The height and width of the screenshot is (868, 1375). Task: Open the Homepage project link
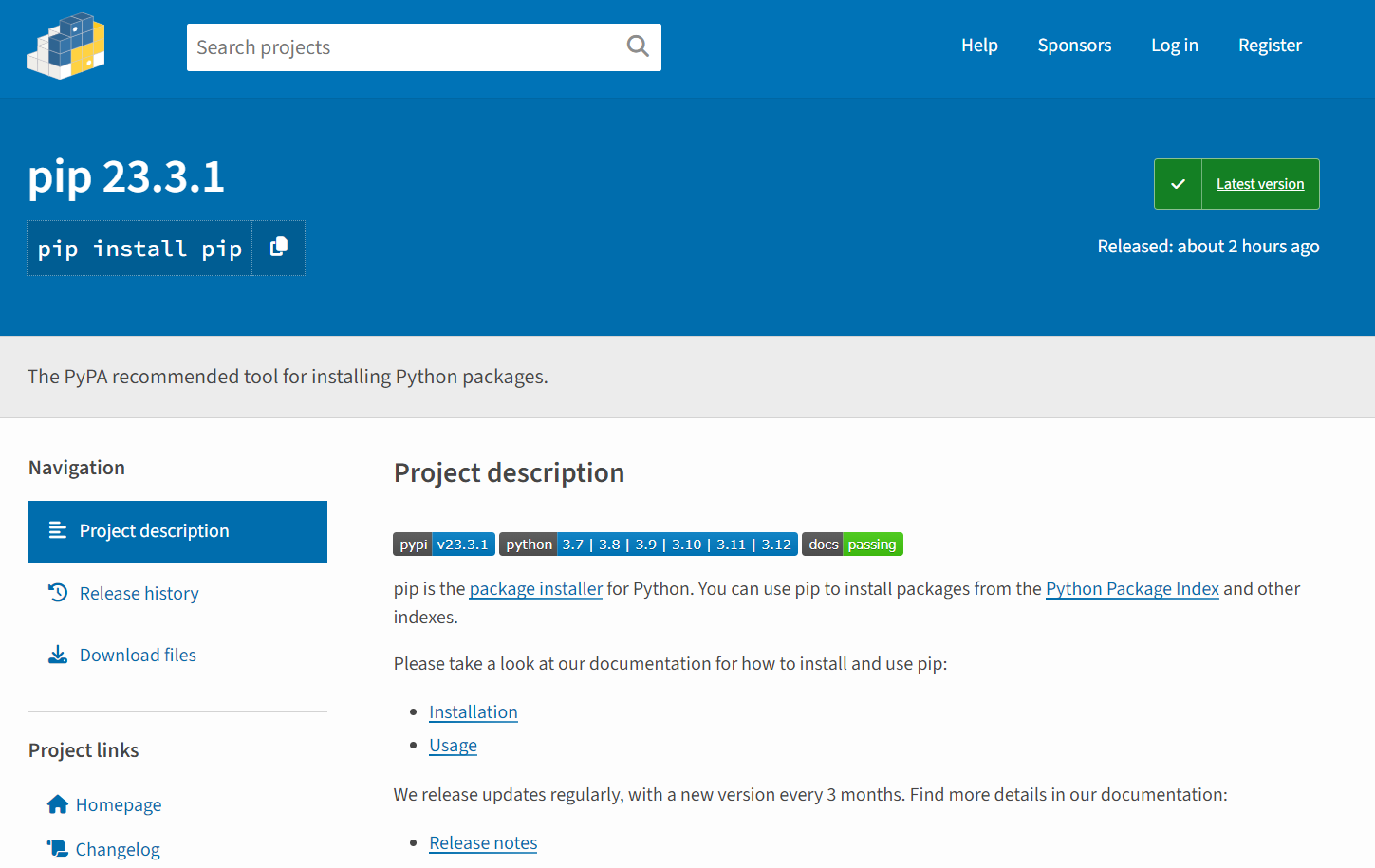pos(119,804)
